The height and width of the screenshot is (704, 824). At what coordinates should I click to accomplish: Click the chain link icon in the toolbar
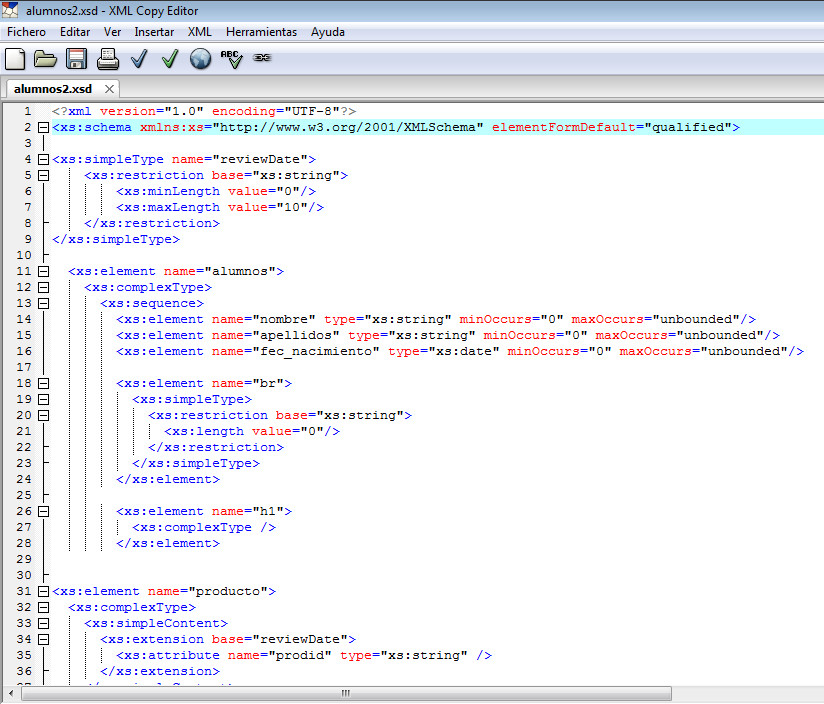tap(262, 58)
